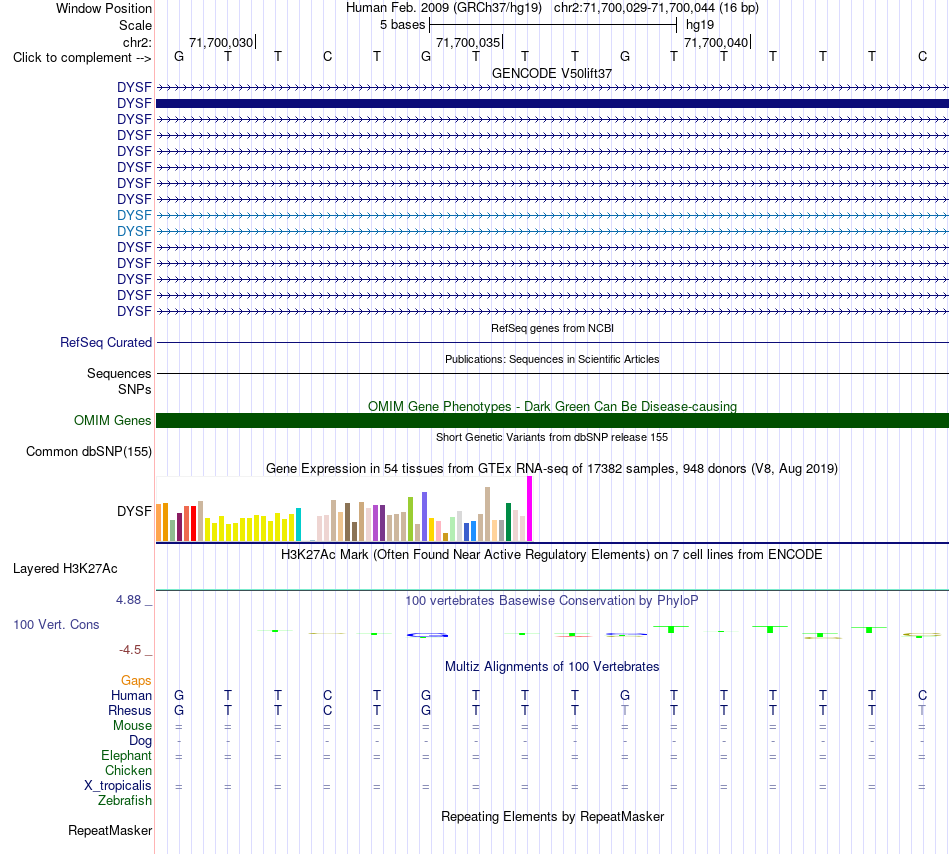This screenshot has width=950, height=854.
Task: Open the GENCODE V50lift37 track title
Action: [x=552, y=73]
